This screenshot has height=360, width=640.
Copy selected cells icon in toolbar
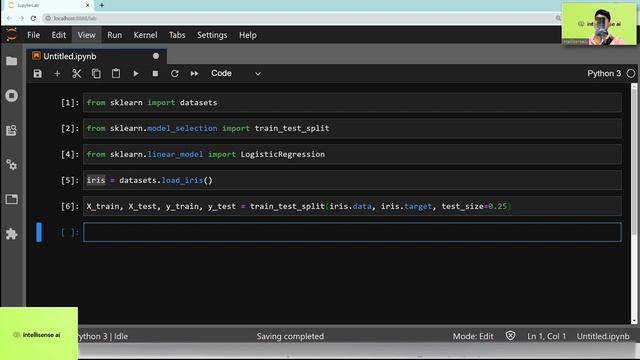click(96, 73)
